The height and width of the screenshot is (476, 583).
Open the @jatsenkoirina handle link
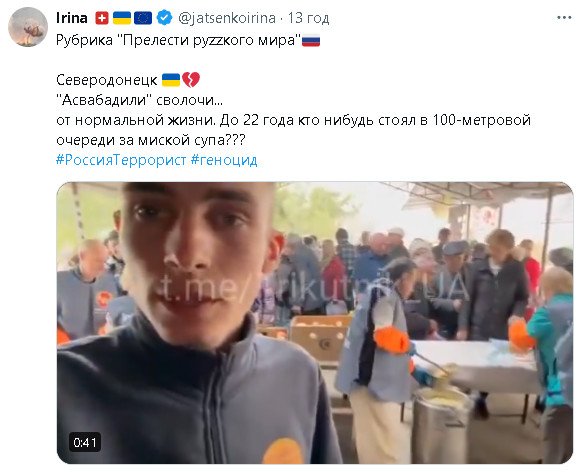pos(227,18)
